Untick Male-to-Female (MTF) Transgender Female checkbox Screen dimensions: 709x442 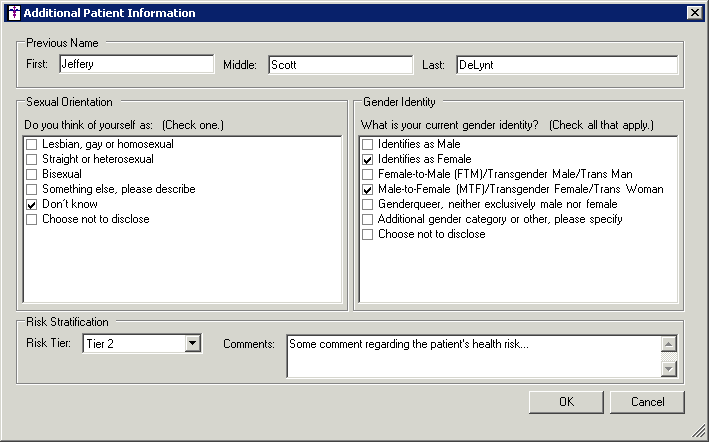click(x=368, y=189)
